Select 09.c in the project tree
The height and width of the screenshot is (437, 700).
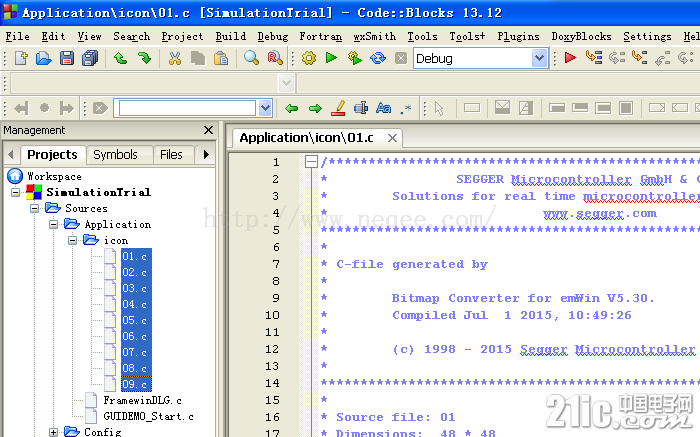tap(134, 384)
